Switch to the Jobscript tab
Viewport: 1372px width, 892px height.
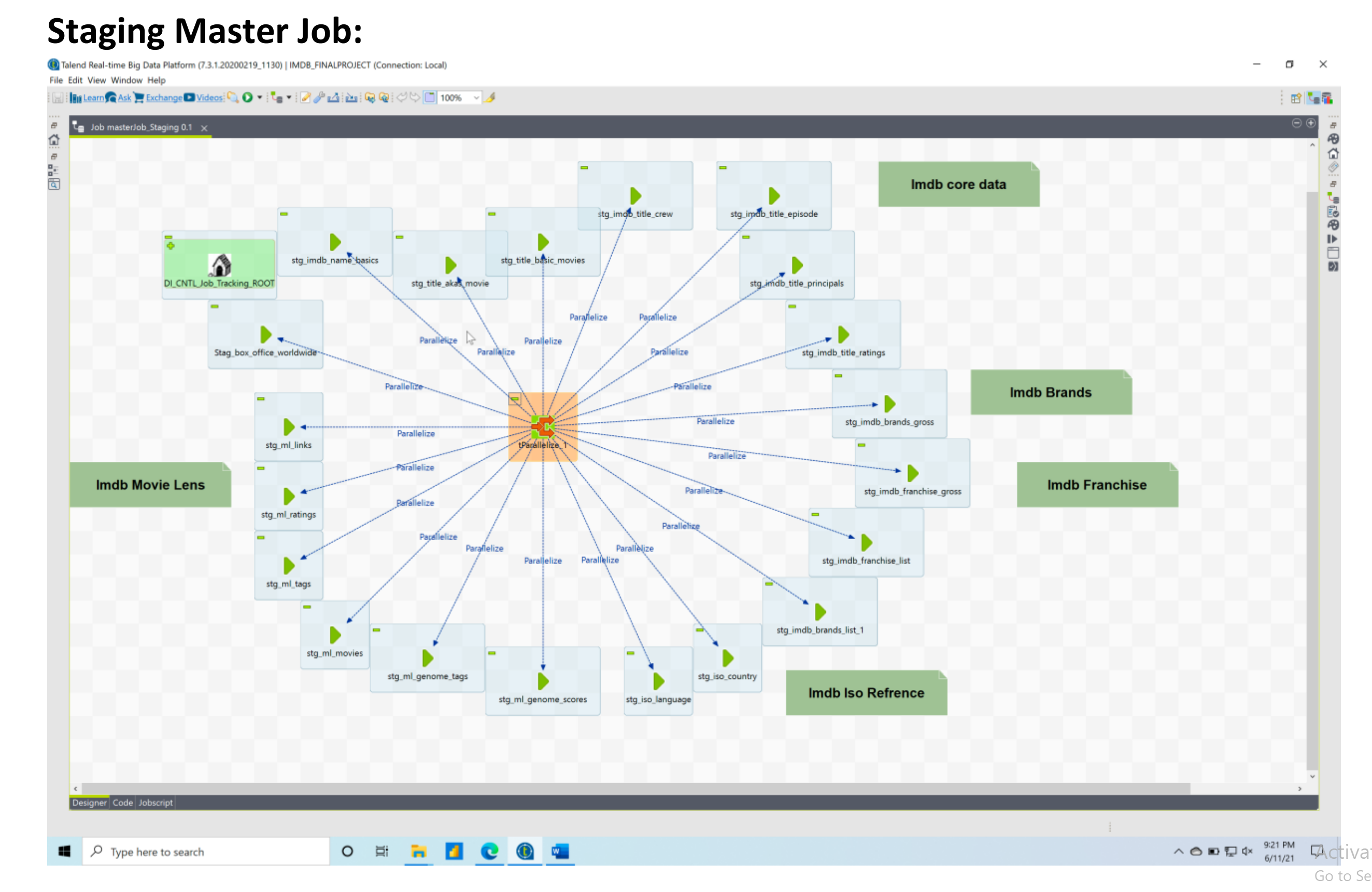155,803
